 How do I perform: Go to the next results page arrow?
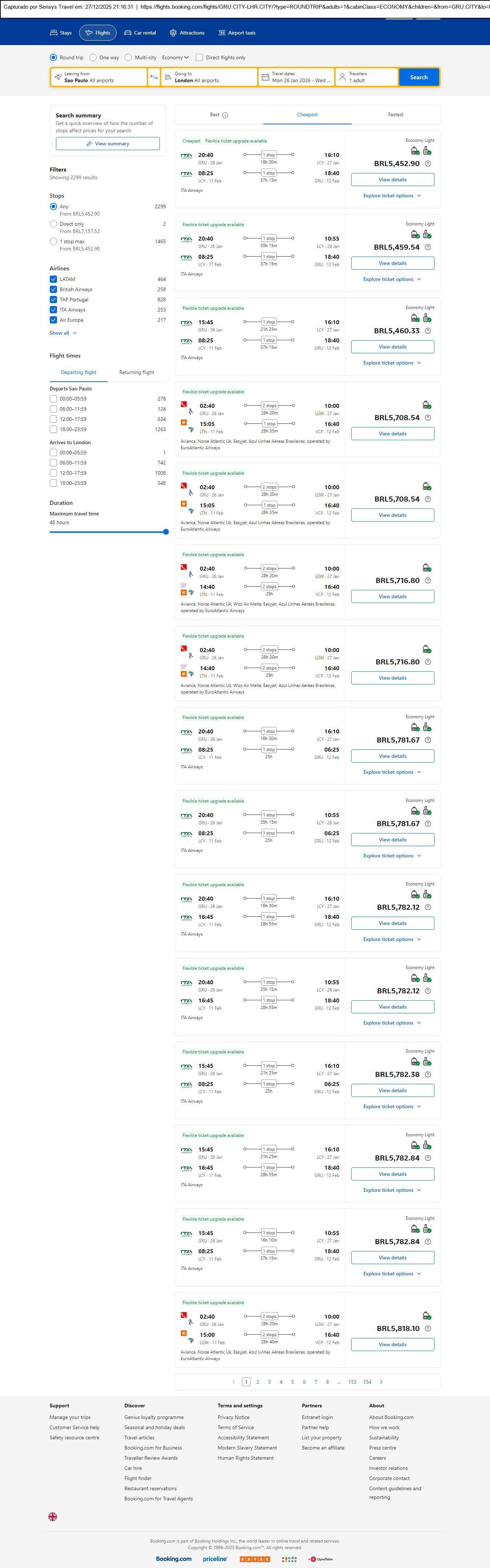point(381,1382)
